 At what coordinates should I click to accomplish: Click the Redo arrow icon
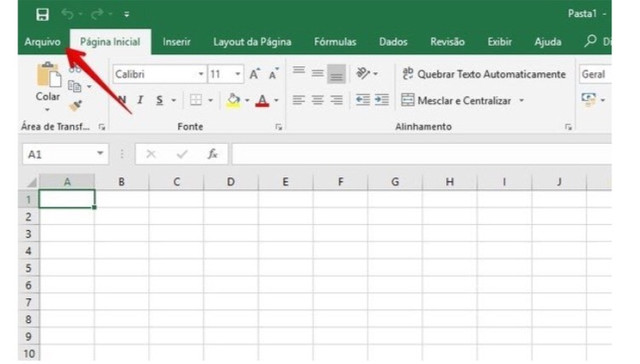(97, 14)
